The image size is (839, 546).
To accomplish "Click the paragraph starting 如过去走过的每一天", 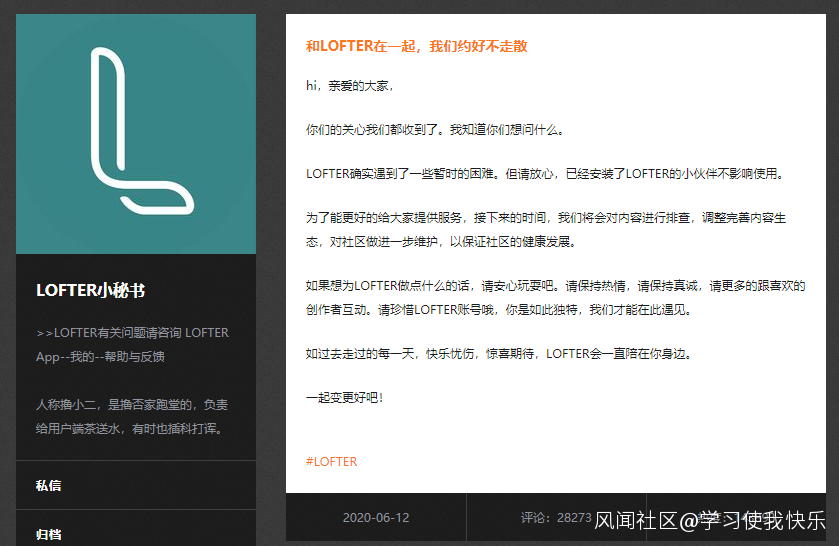I will 499,354.
